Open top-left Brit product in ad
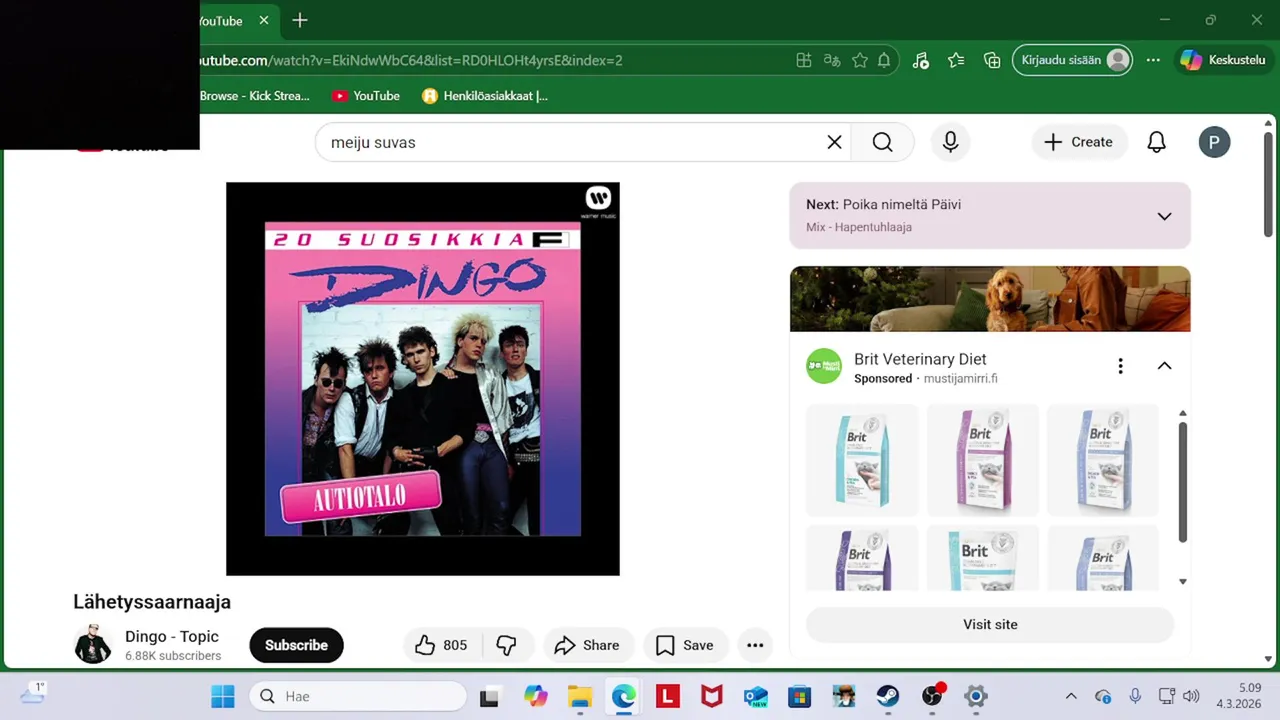The image size is (1280, 720). click(x=862, y=460)
